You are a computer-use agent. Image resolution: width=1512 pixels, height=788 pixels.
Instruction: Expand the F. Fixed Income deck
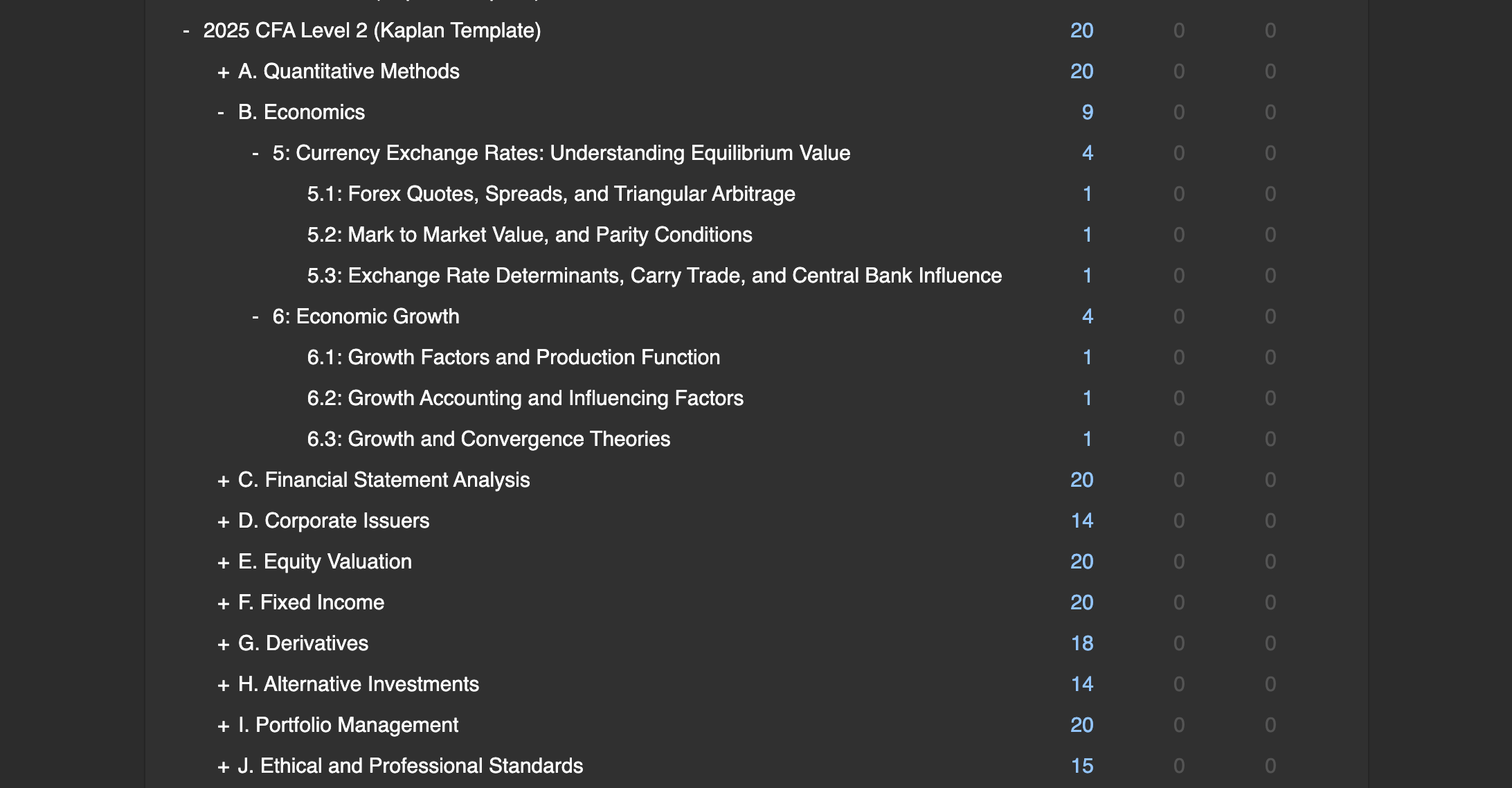[x=223, y=603]
